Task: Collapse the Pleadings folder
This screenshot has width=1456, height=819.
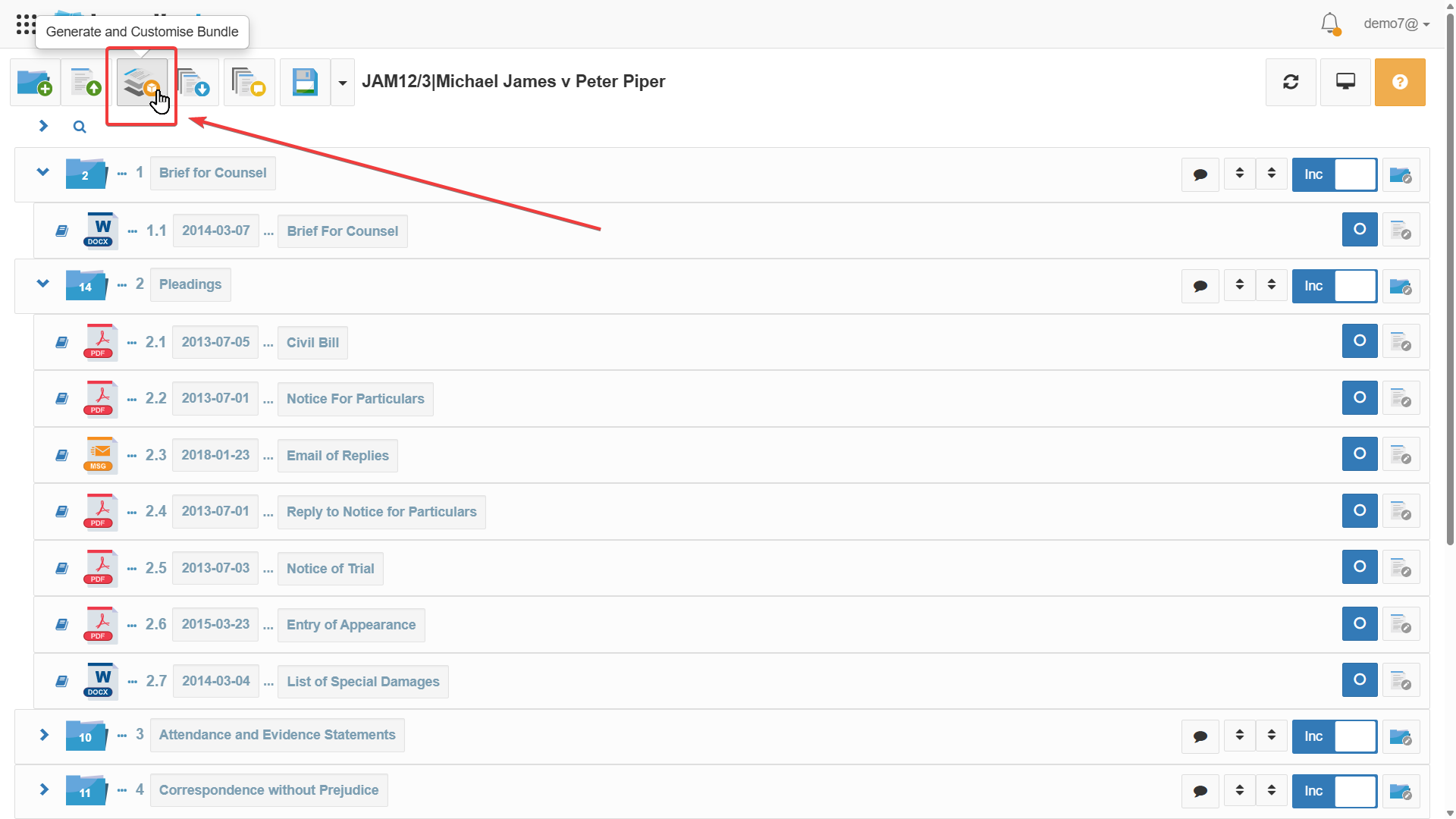Action: coord(43,284)
